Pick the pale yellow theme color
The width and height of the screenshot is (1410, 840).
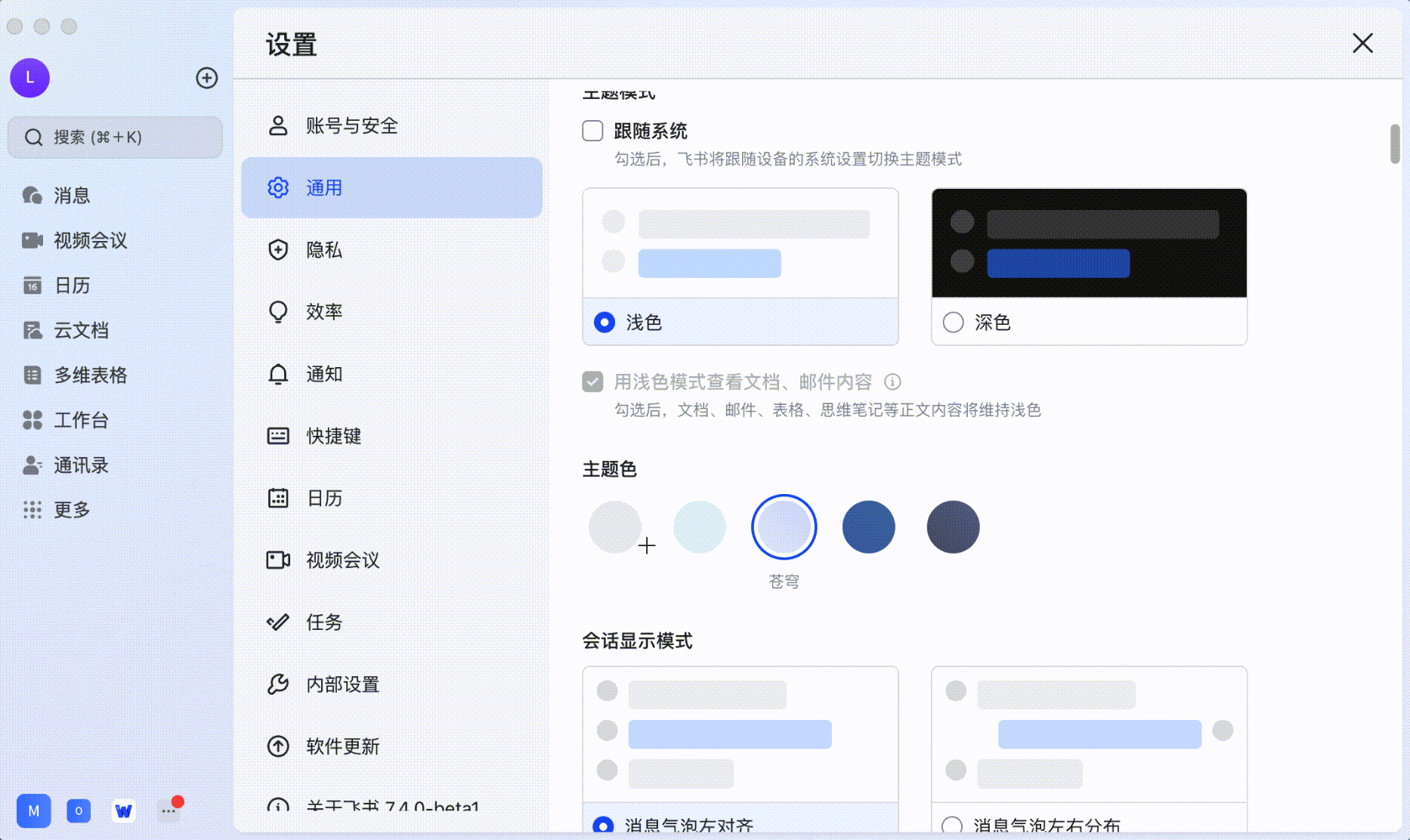pyautogui.click(x=615, y=527)
